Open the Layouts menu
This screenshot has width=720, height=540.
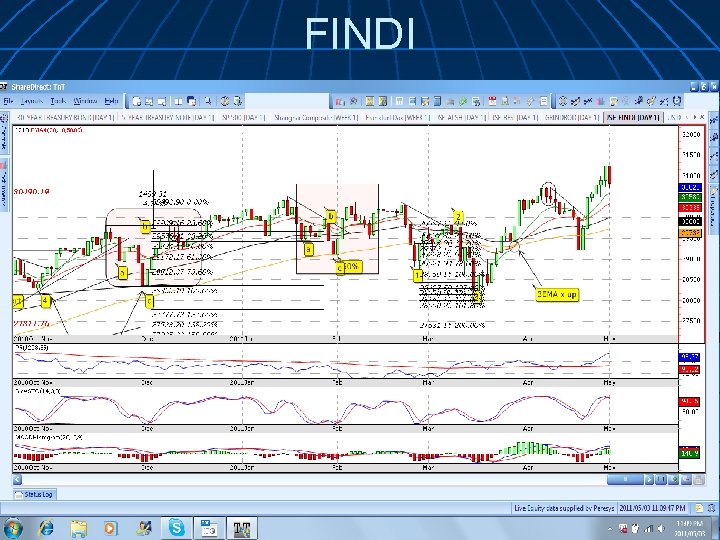(32, 101)
